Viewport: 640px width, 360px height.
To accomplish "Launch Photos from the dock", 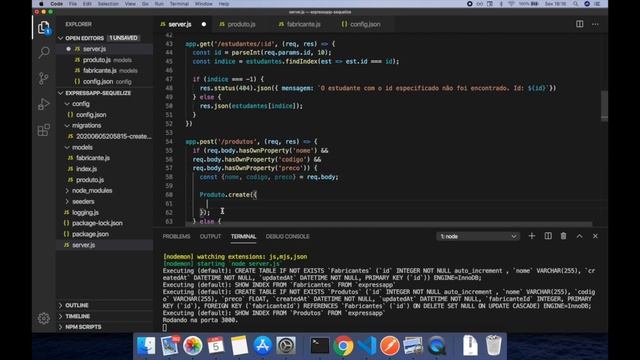I will point(193,345).
